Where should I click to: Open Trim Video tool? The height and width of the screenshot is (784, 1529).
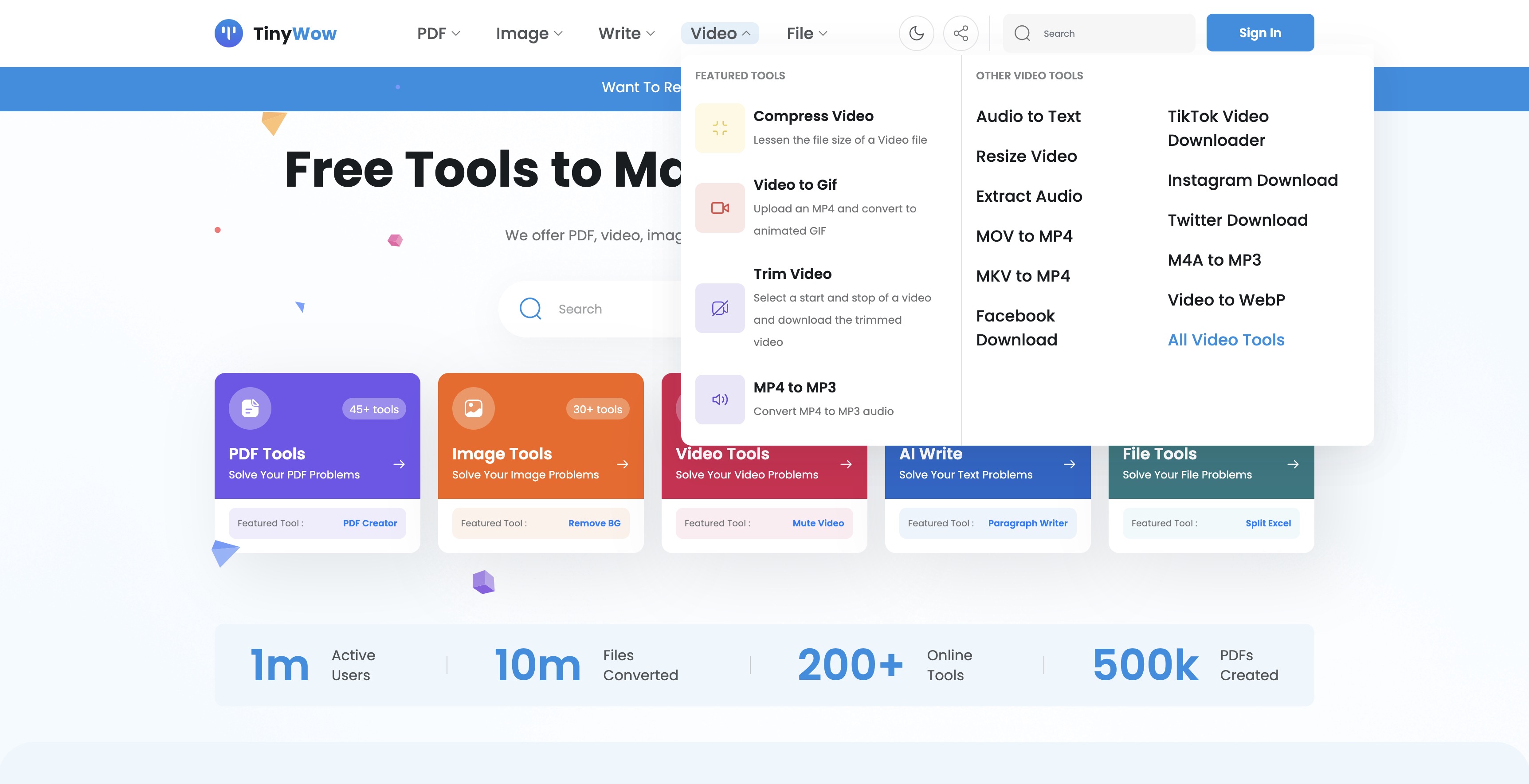tap(792, 274)
